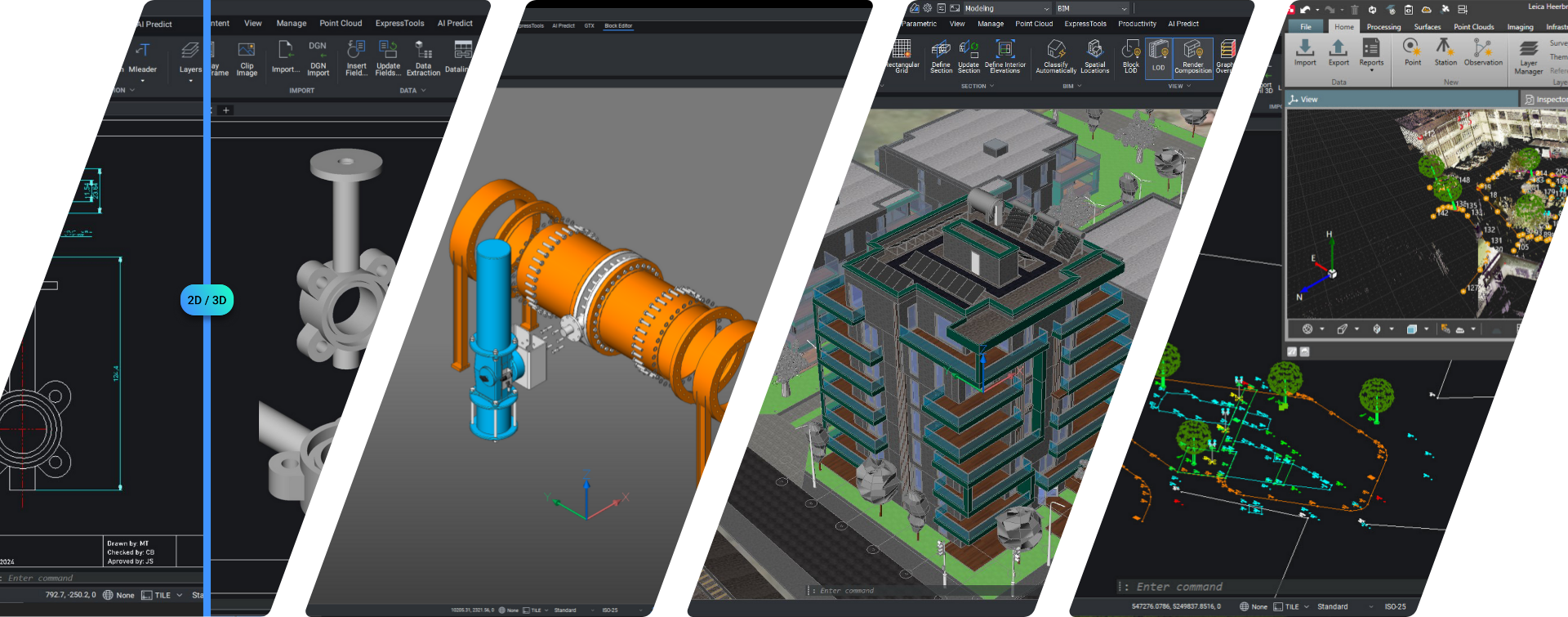Open the Layer Manager
1568x617 pixels.
tap(1529, 58)
